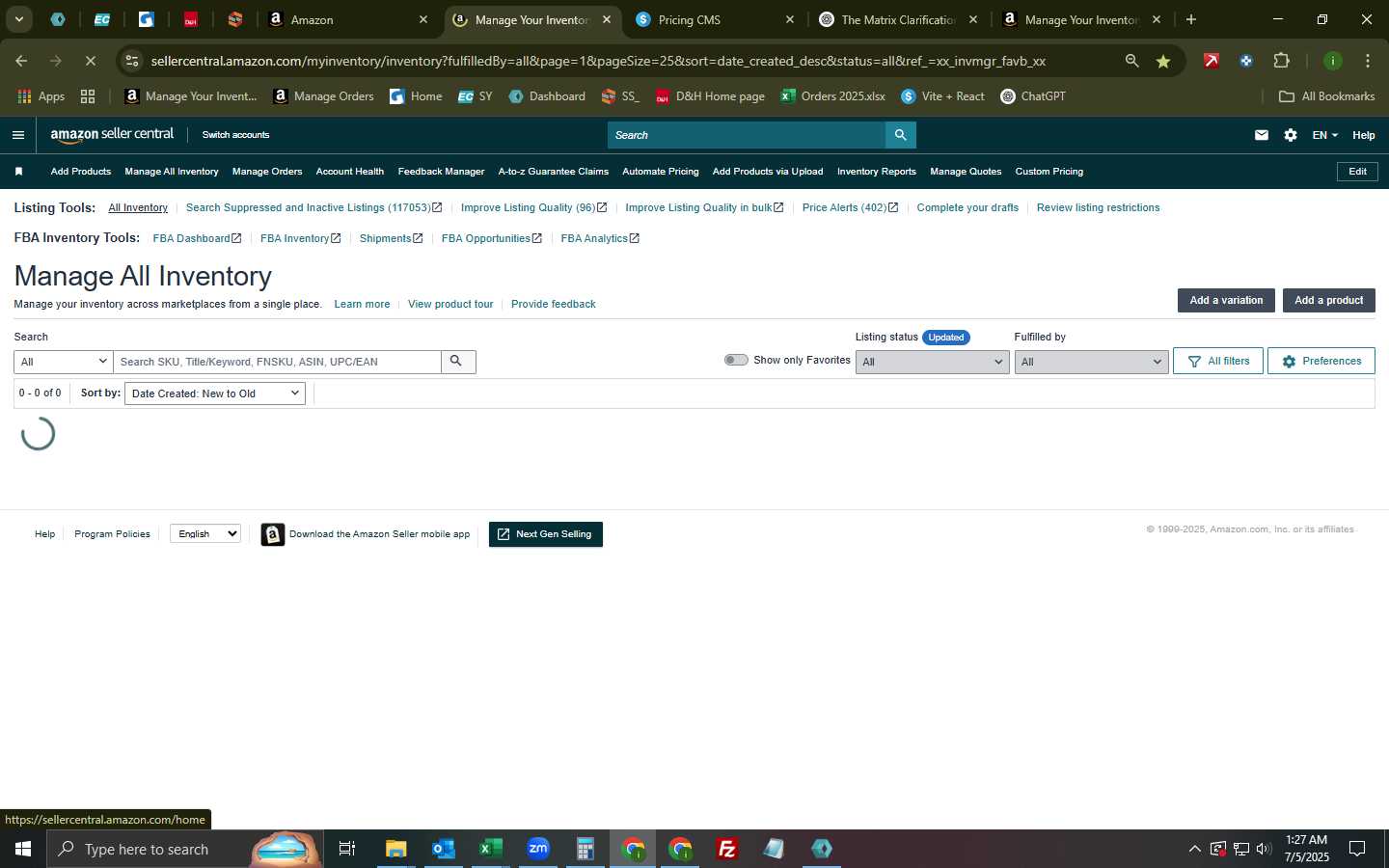Click the Edit favorites bar button
Screen dimensions: 1389x868
tap(1357, 172)
